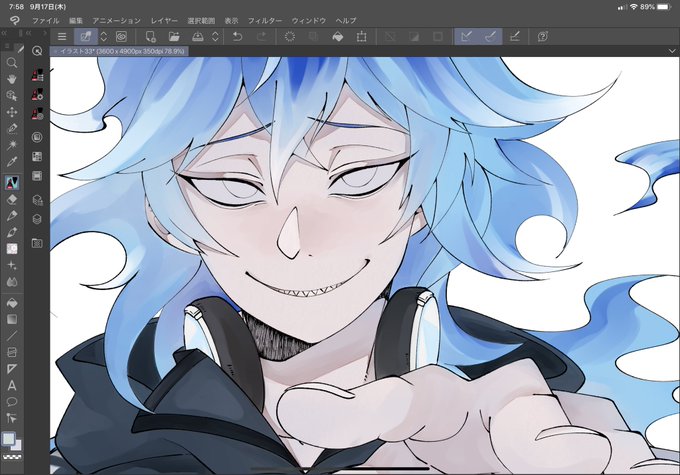This screenshot has height=475, width=680.
Task: Open the Clip Studio logo menu
Action: (x=14, y=20)
